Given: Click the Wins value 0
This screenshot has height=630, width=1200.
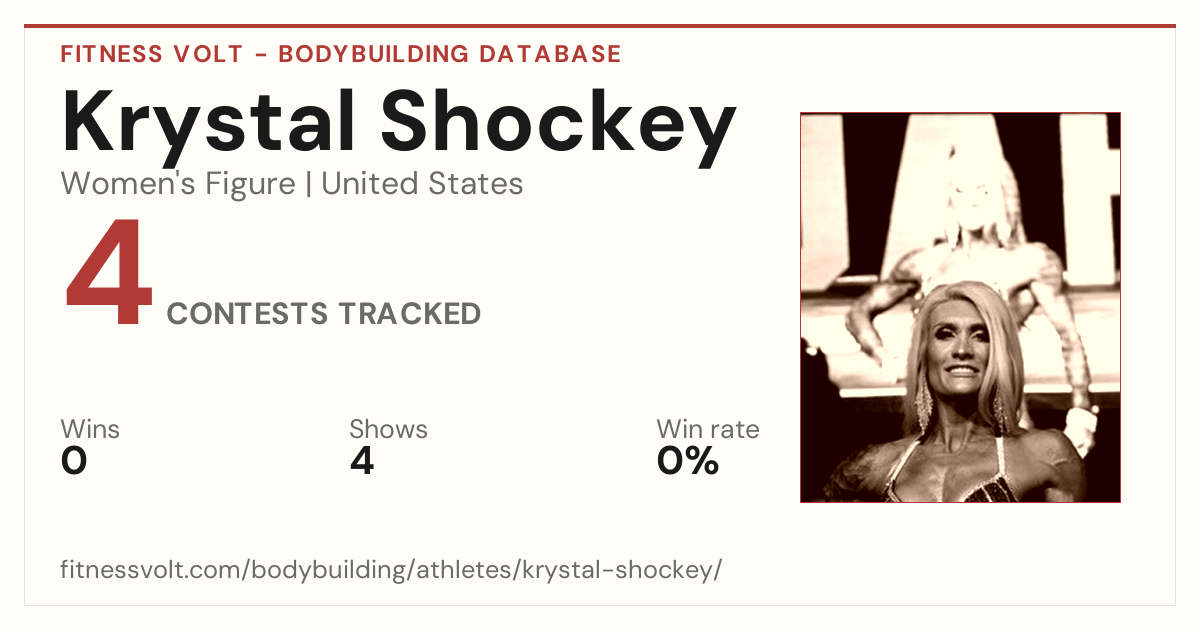Looking at the screenshot, I should coord(74,461).
